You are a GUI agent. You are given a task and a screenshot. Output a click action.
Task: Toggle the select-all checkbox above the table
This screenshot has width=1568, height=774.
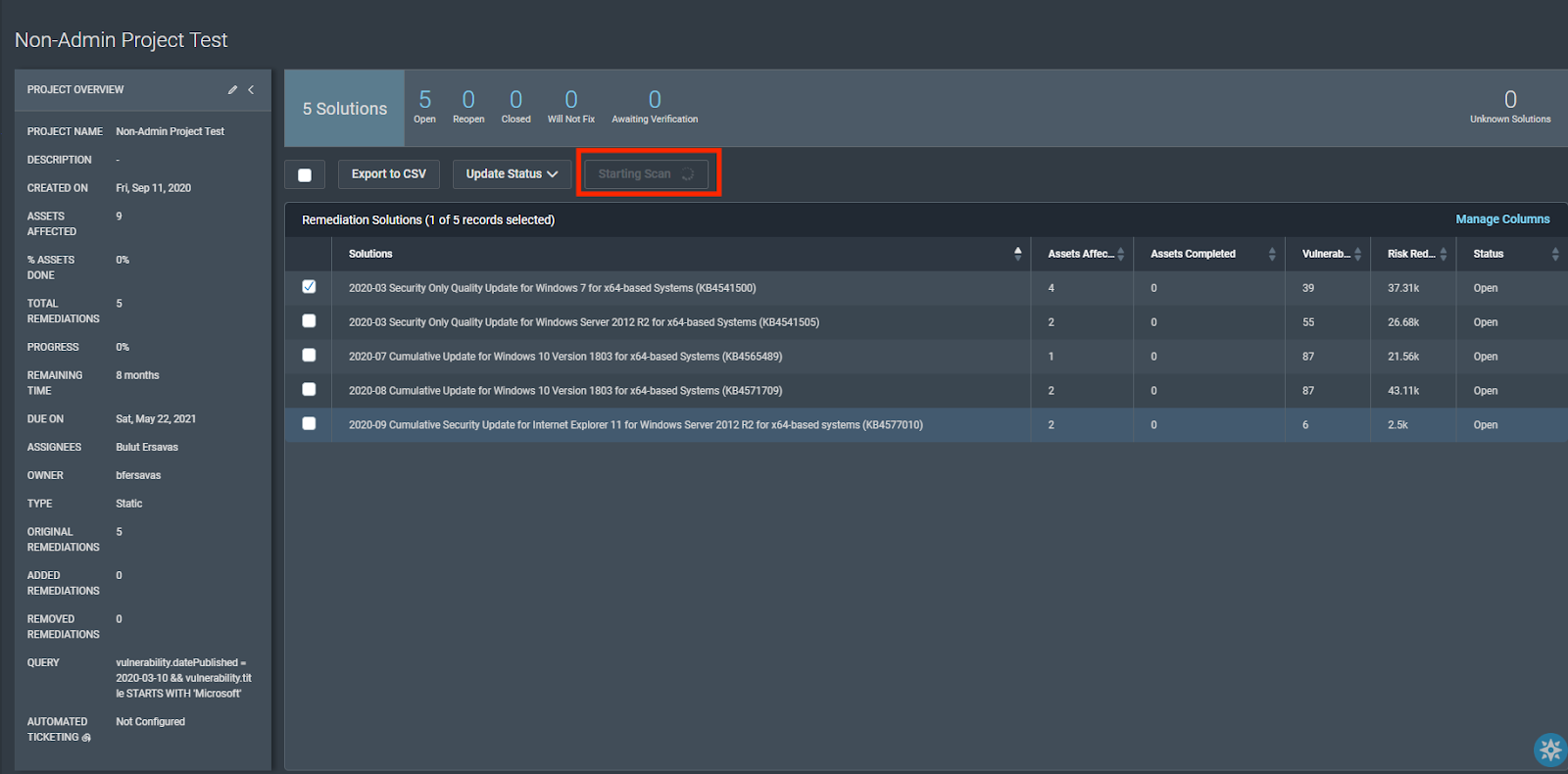click(305, 174)
